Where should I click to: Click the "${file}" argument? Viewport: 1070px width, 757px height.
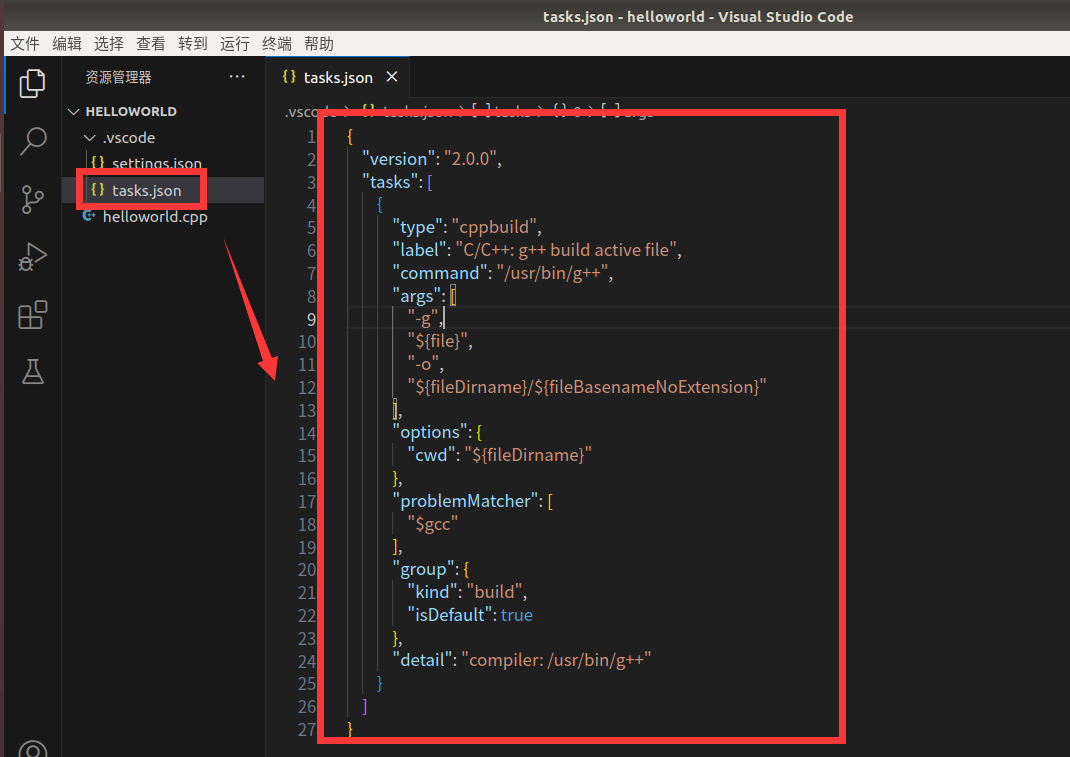click(437, 341)
